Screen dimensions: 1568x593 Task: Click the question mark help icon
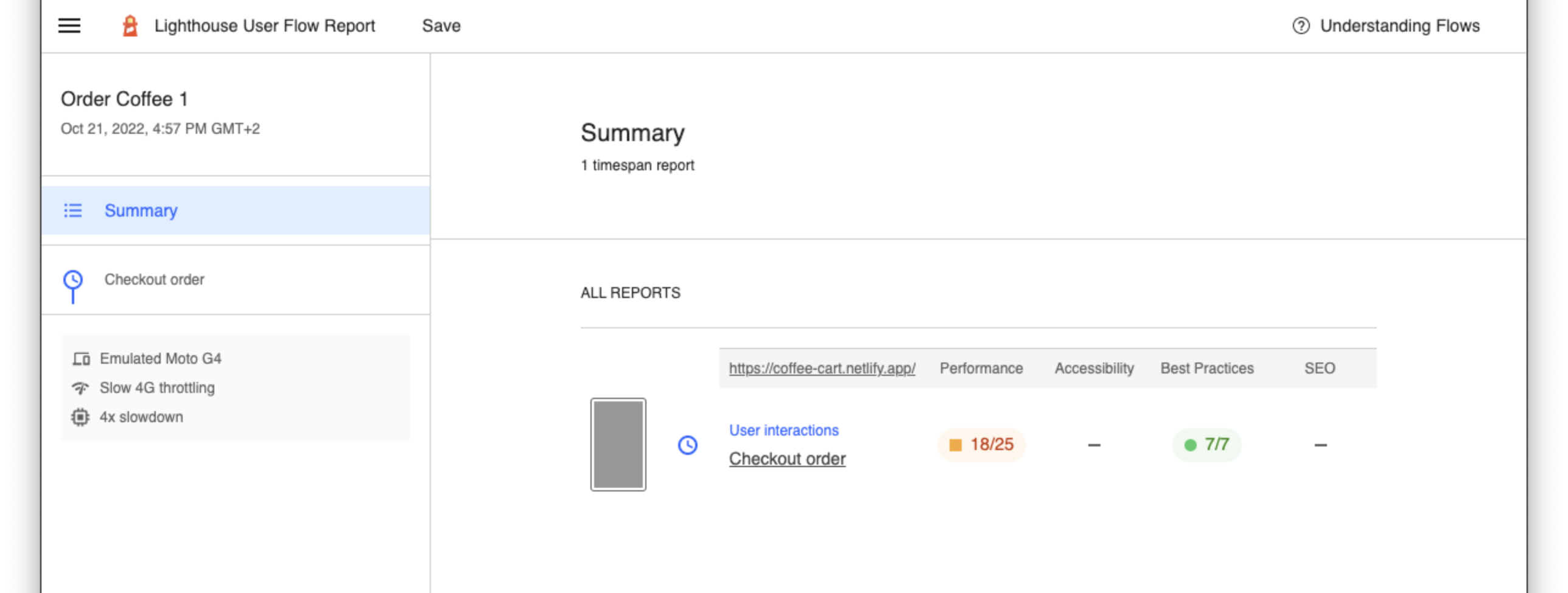pos(1301,26)
